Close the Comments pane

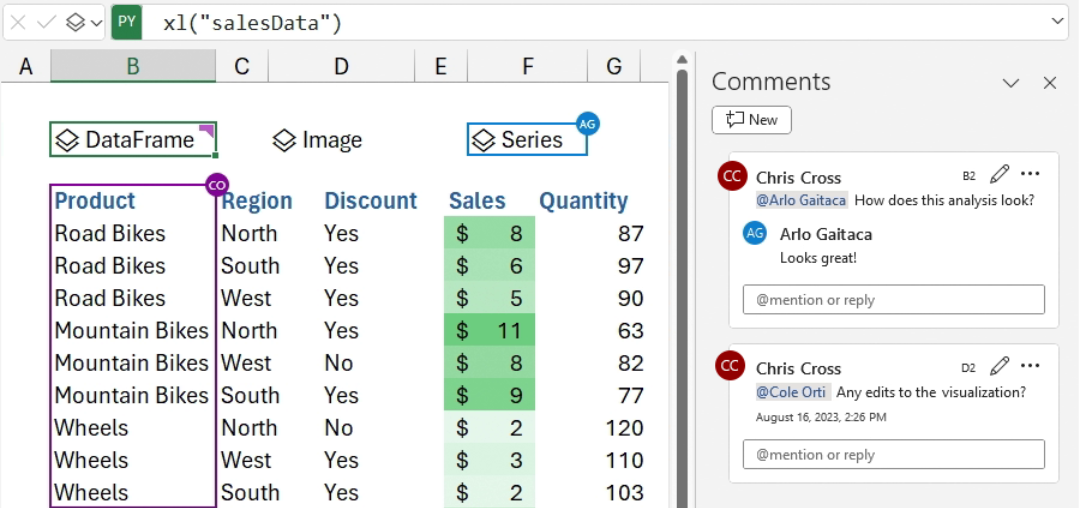point(1050,83)
